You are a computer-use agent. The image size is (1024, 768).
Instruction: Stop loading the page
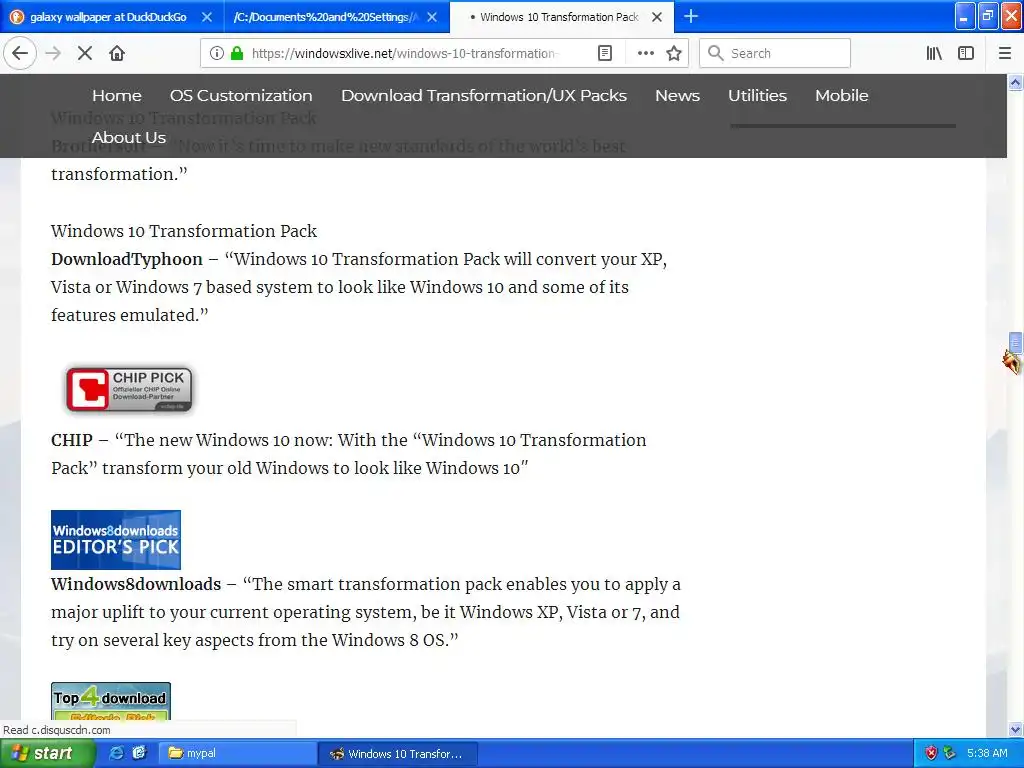tap(85, 53)
